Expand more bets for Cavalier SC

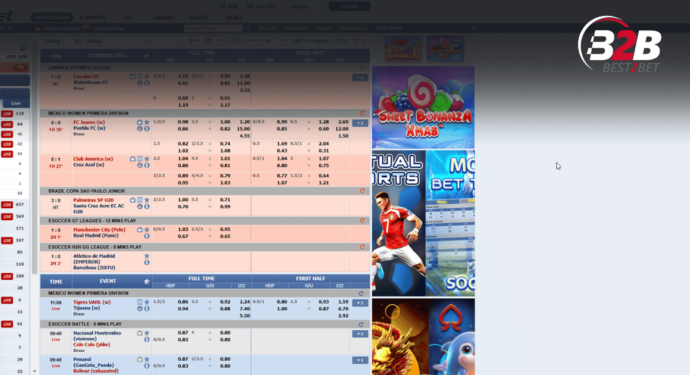point(360,77)
